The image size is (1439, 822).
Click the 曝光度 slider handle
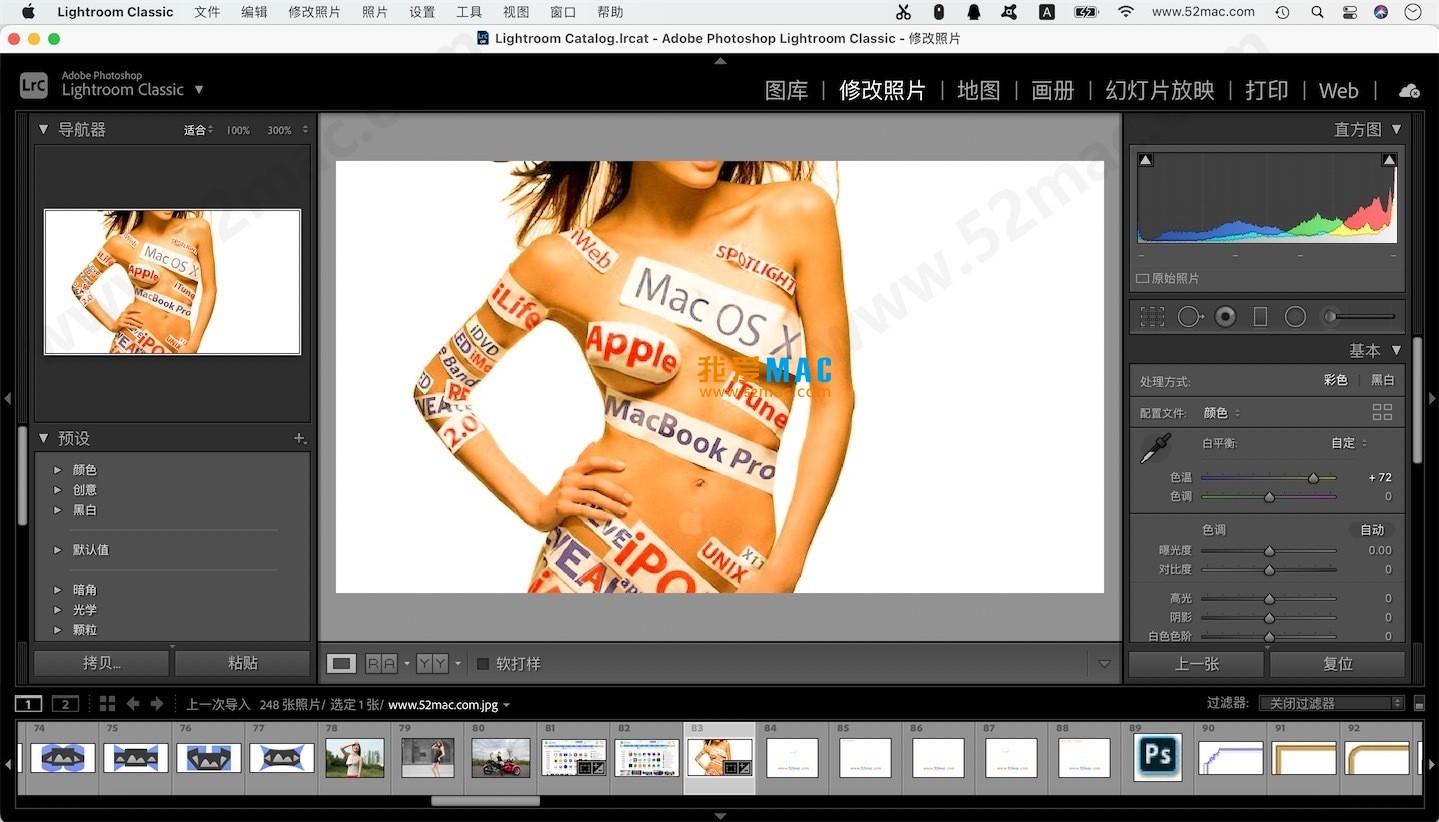pos(1269,551)
